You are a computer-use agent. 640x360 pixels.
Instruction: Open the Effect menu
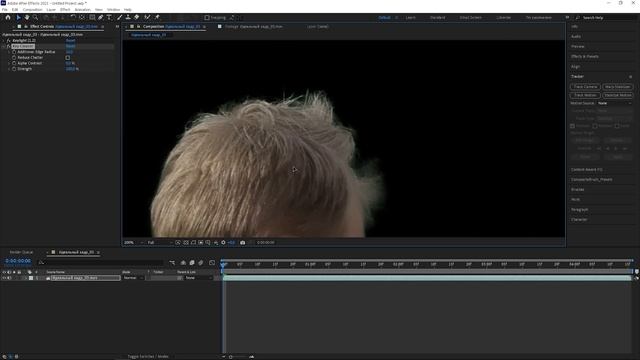pyautogui.click(x=65, y=9)
